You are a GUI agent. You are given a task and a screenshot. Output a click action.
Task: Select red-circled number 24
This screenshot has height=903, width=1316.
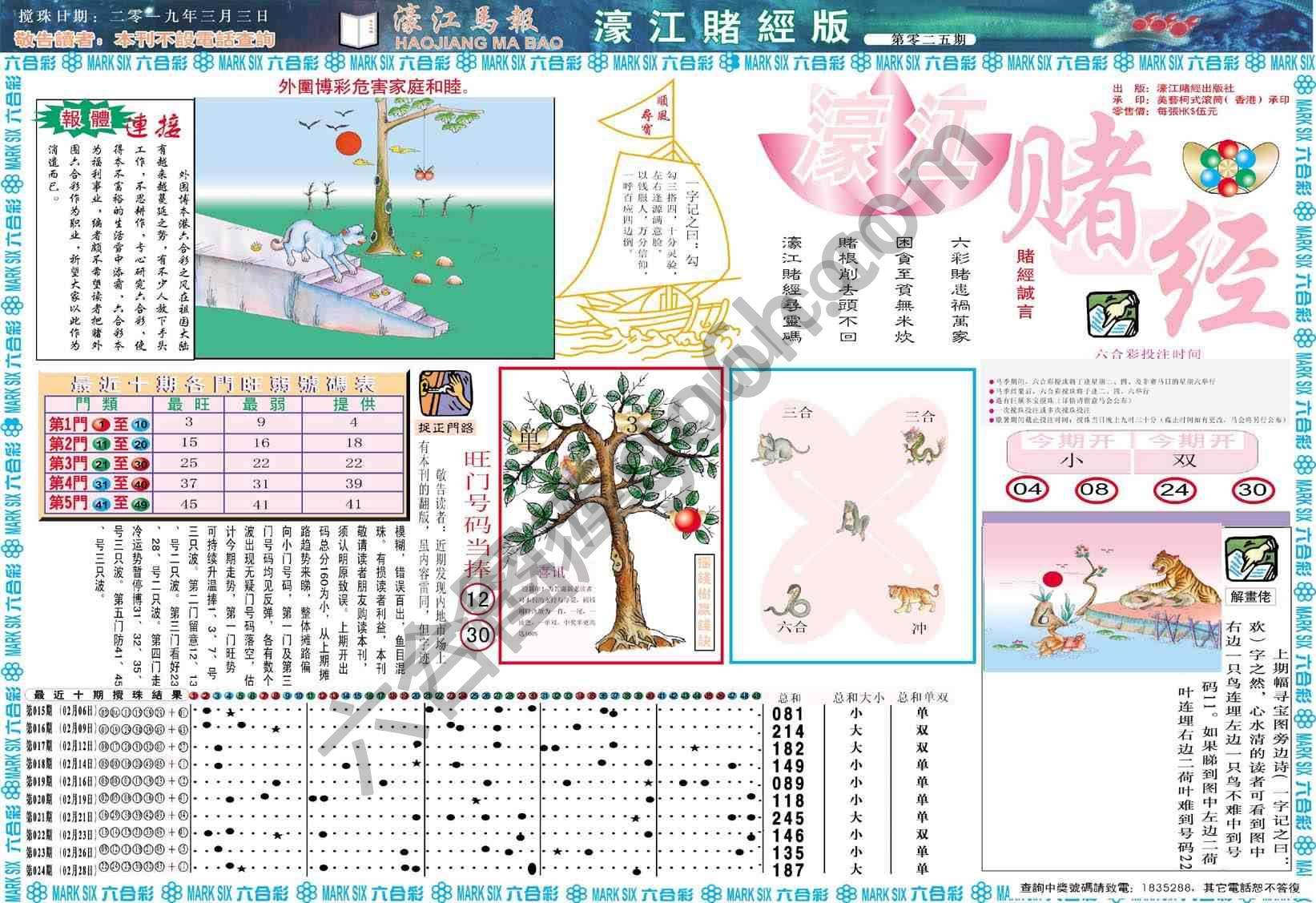[1174, 489]
